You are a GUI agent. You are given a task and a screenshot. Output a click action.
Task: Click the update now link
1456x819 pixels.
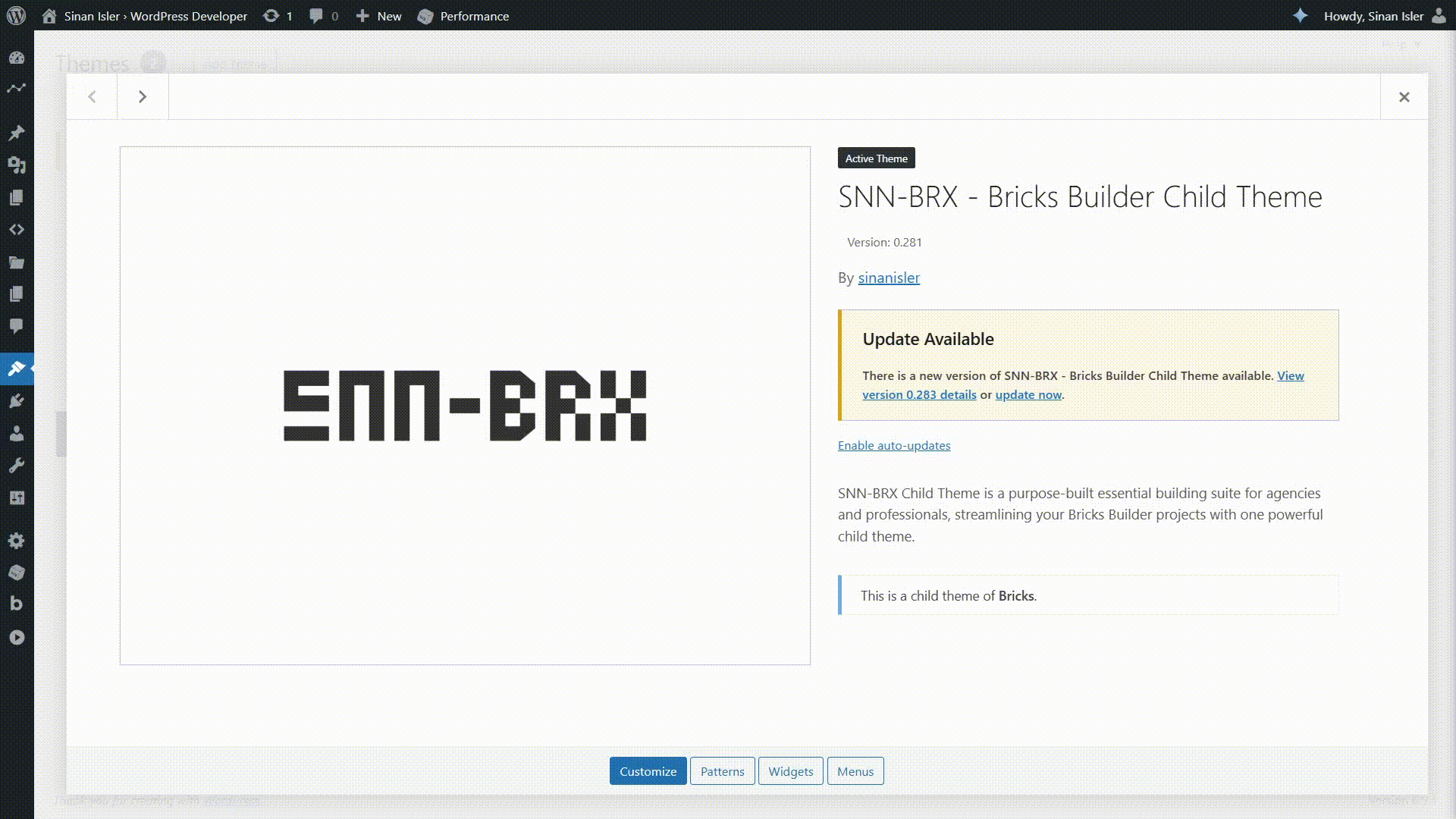[1028, 395]
